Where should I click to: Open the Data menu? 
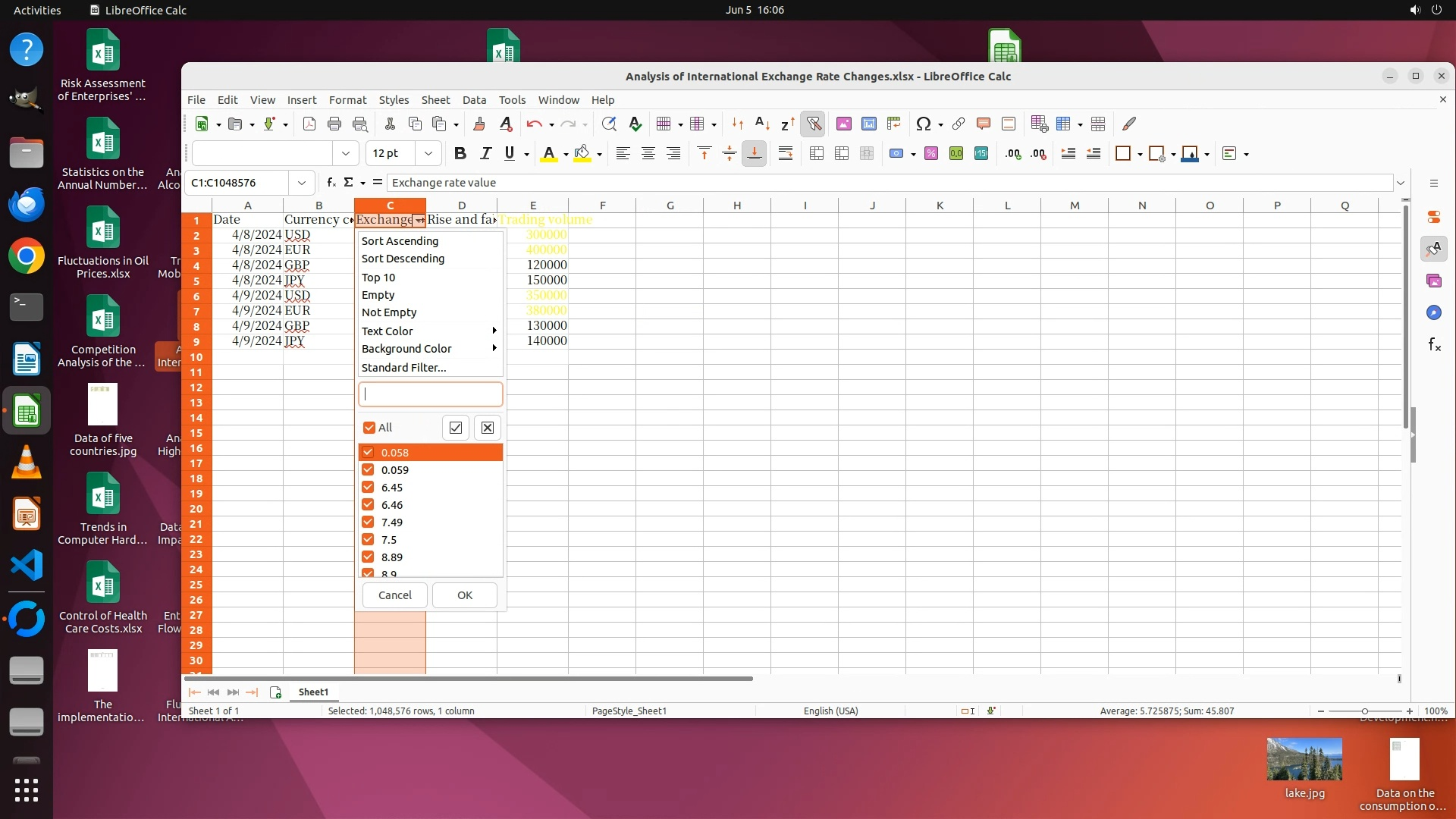coord(474,100)
